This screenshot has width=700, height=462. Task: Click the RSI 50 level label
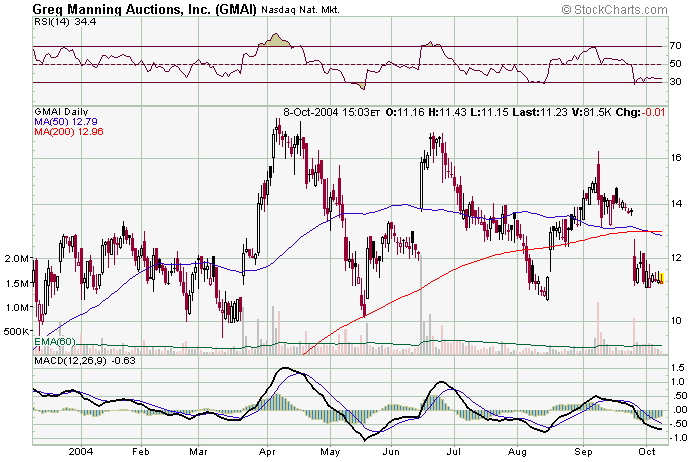675,63
